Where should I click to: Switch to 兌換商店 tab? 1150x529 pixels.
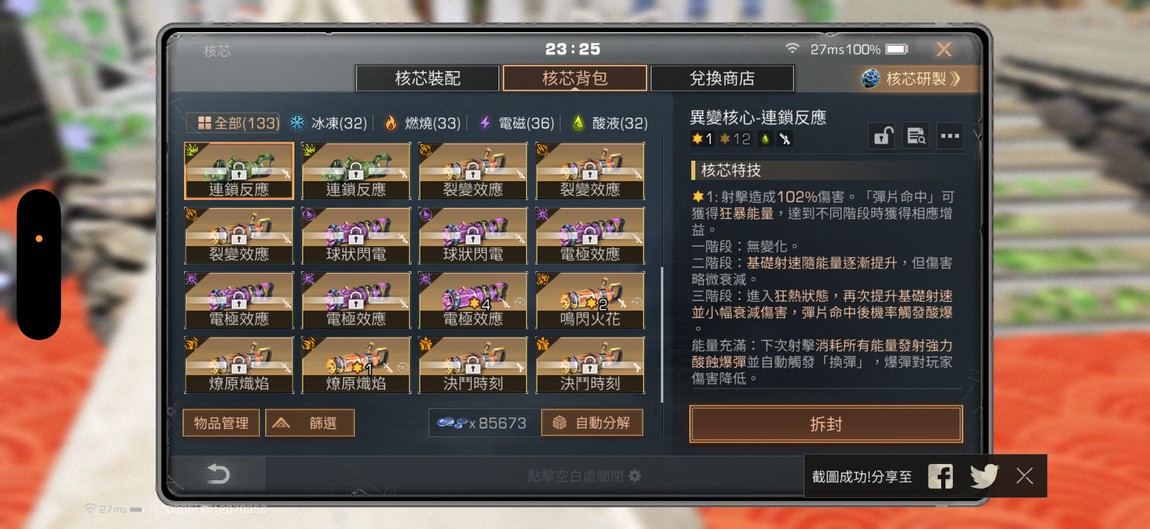(722, 79)
